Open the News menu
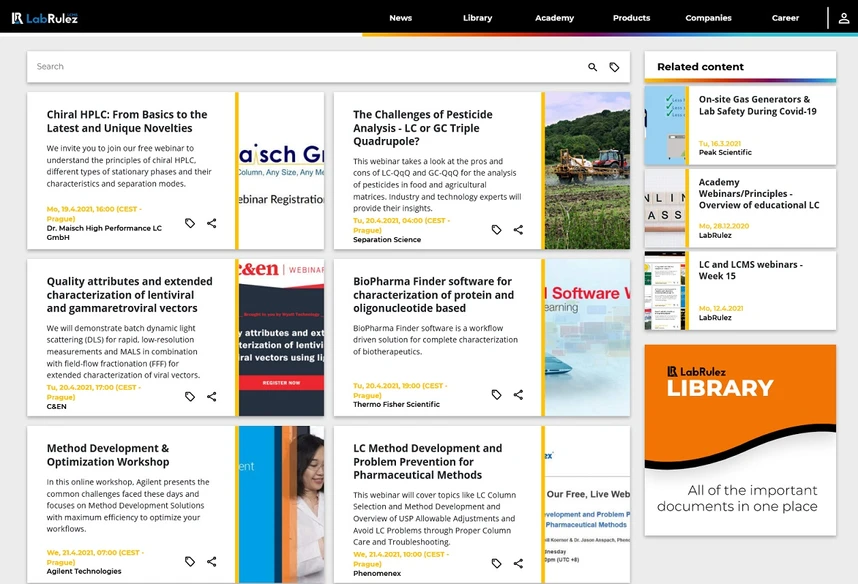 tap(401, 18)
